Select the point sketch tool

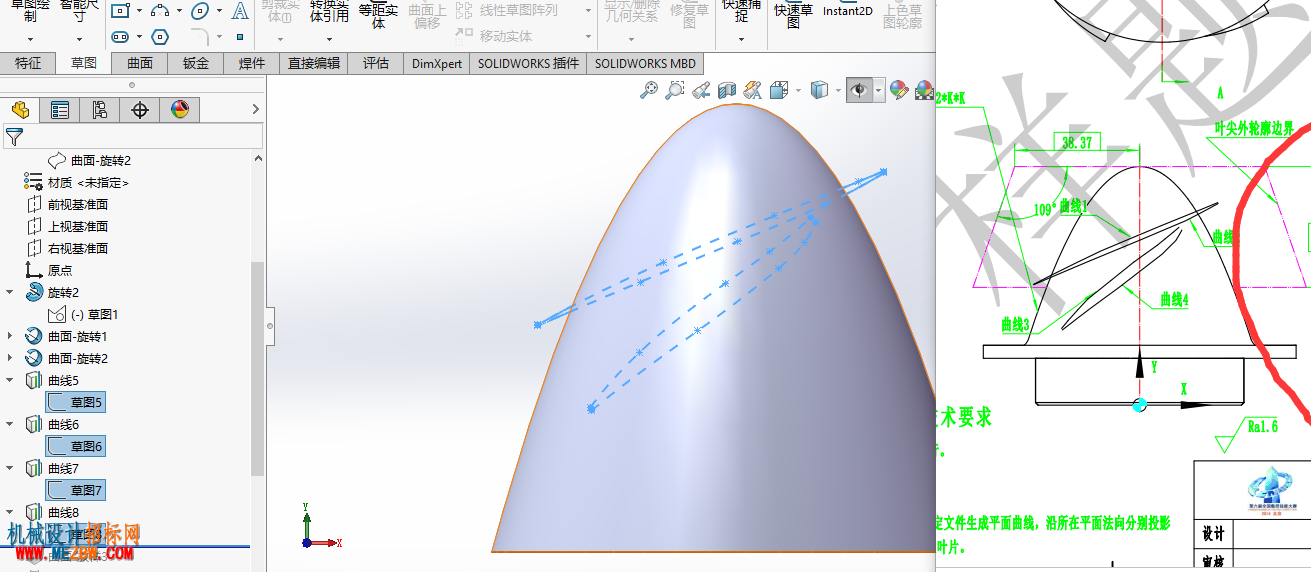point(240,37)
